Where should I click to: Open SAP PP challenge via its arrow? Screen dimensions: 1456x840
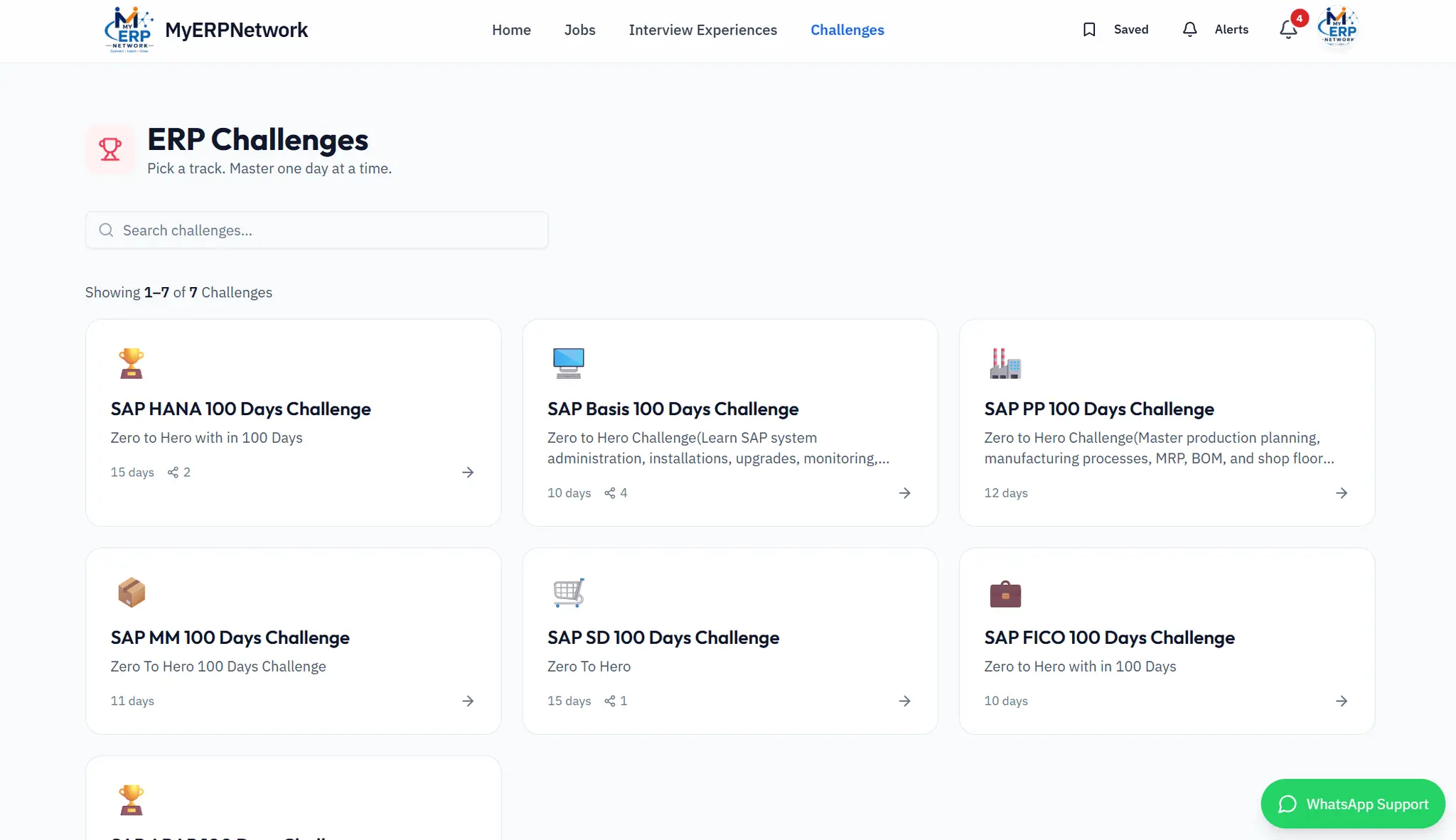(1342, 493)
